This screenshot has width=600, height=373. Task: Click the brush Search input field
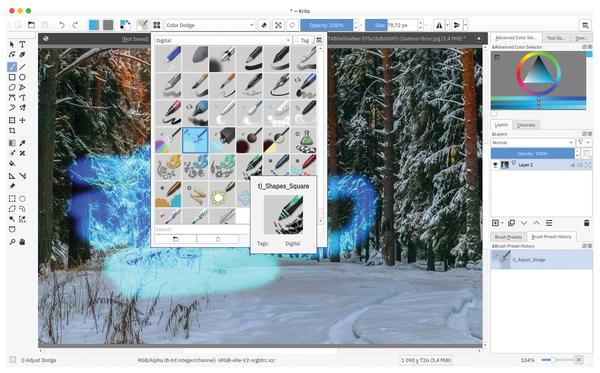pos(202,229)
